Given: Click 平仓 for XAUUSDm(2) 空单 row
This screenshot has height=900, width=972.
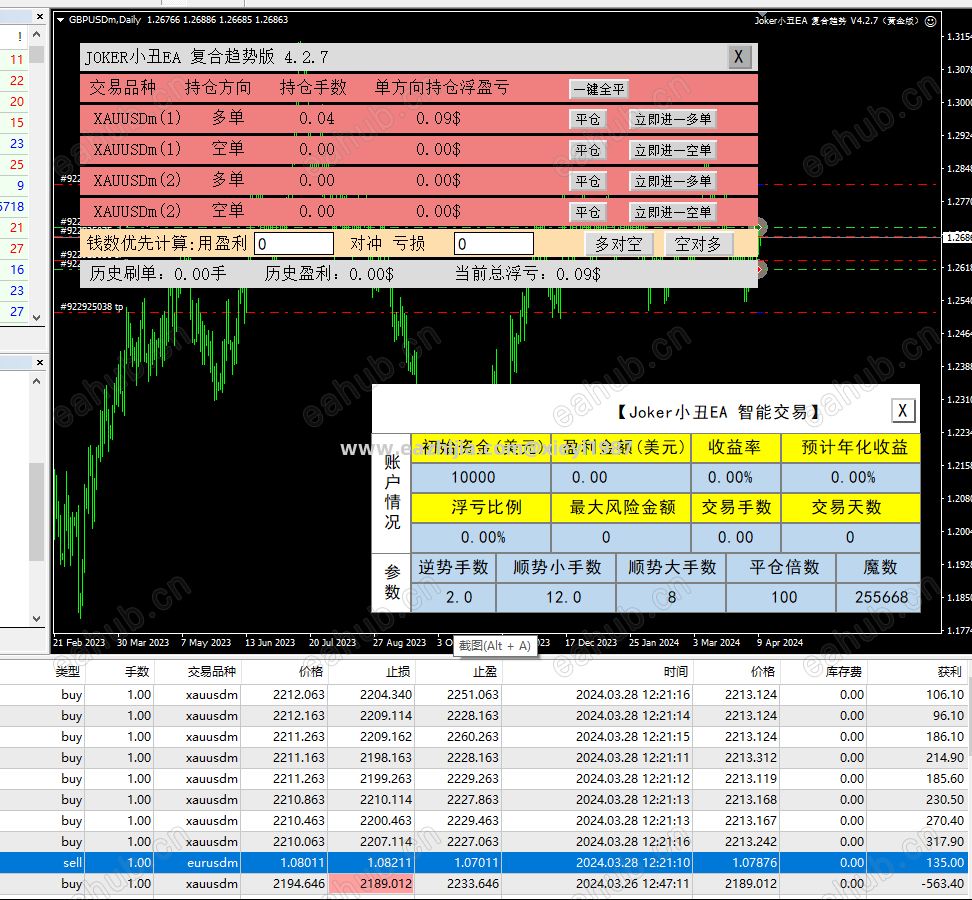Looking at the screenshot, I should (588, 212).
